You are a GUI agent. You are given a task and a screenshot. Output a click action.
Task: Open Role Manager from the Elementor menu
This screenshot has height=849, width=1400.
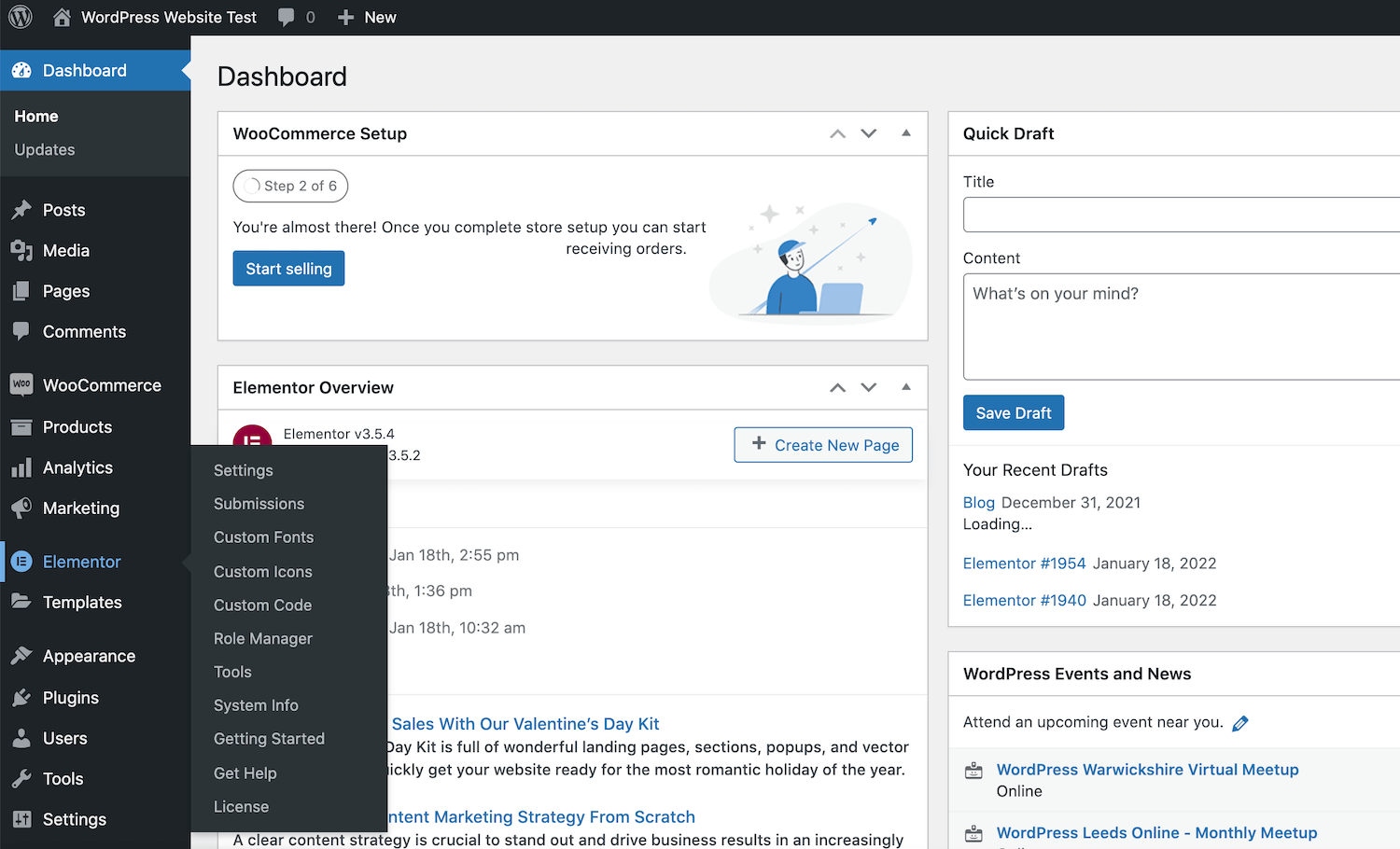coord(262,638)
